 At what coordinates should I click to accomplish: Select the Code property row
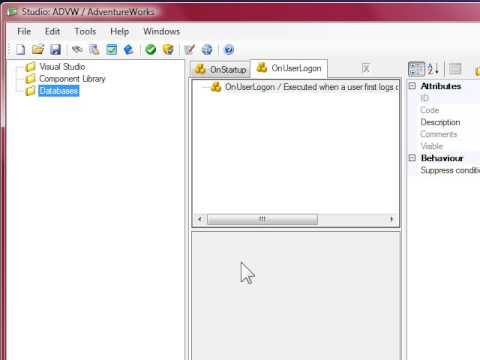(443, 110)
